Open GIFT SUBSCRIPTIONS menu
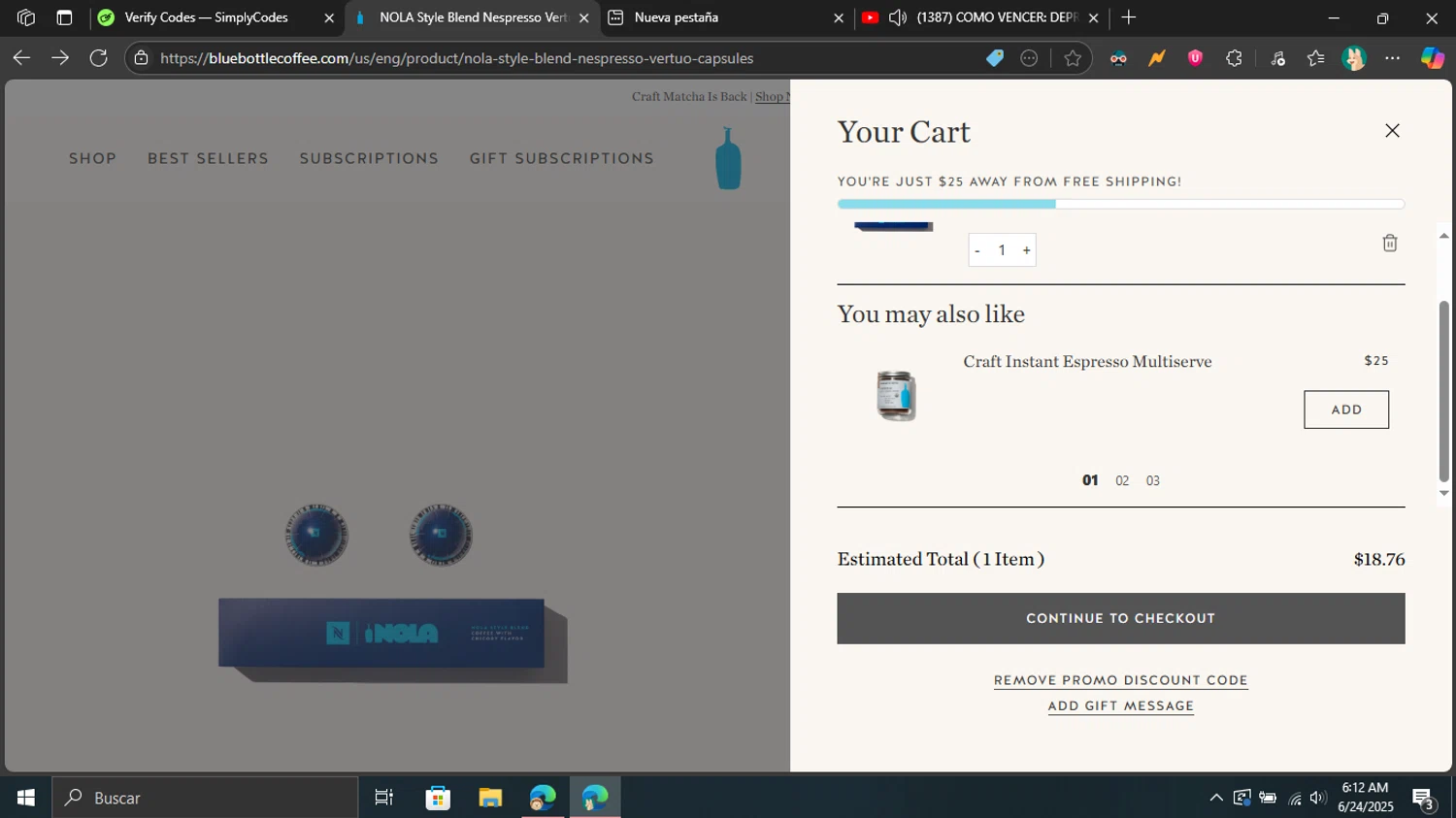Screen dimensions: 1456x818 (562, 158)
